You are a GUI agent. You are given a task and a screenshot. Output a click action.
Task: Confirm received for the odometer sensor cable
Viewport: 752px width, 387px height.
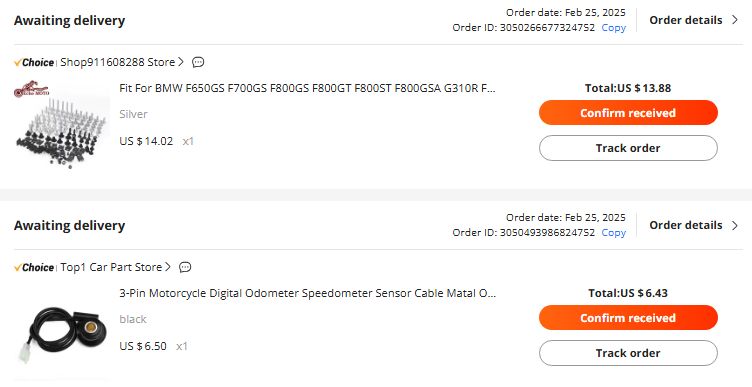tap(628, 318)
